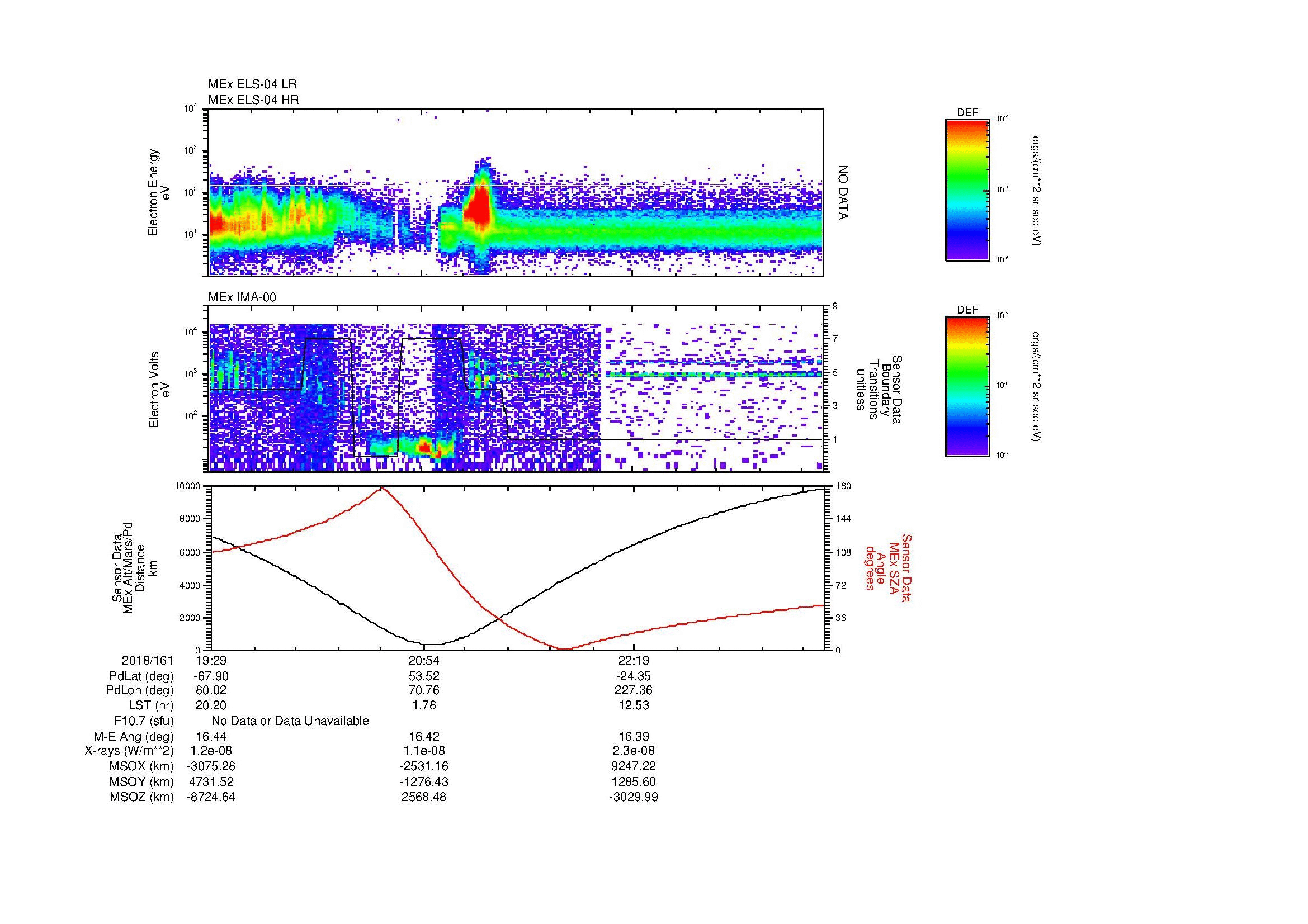Click the PdLat value 53.52

coord(424,676)
